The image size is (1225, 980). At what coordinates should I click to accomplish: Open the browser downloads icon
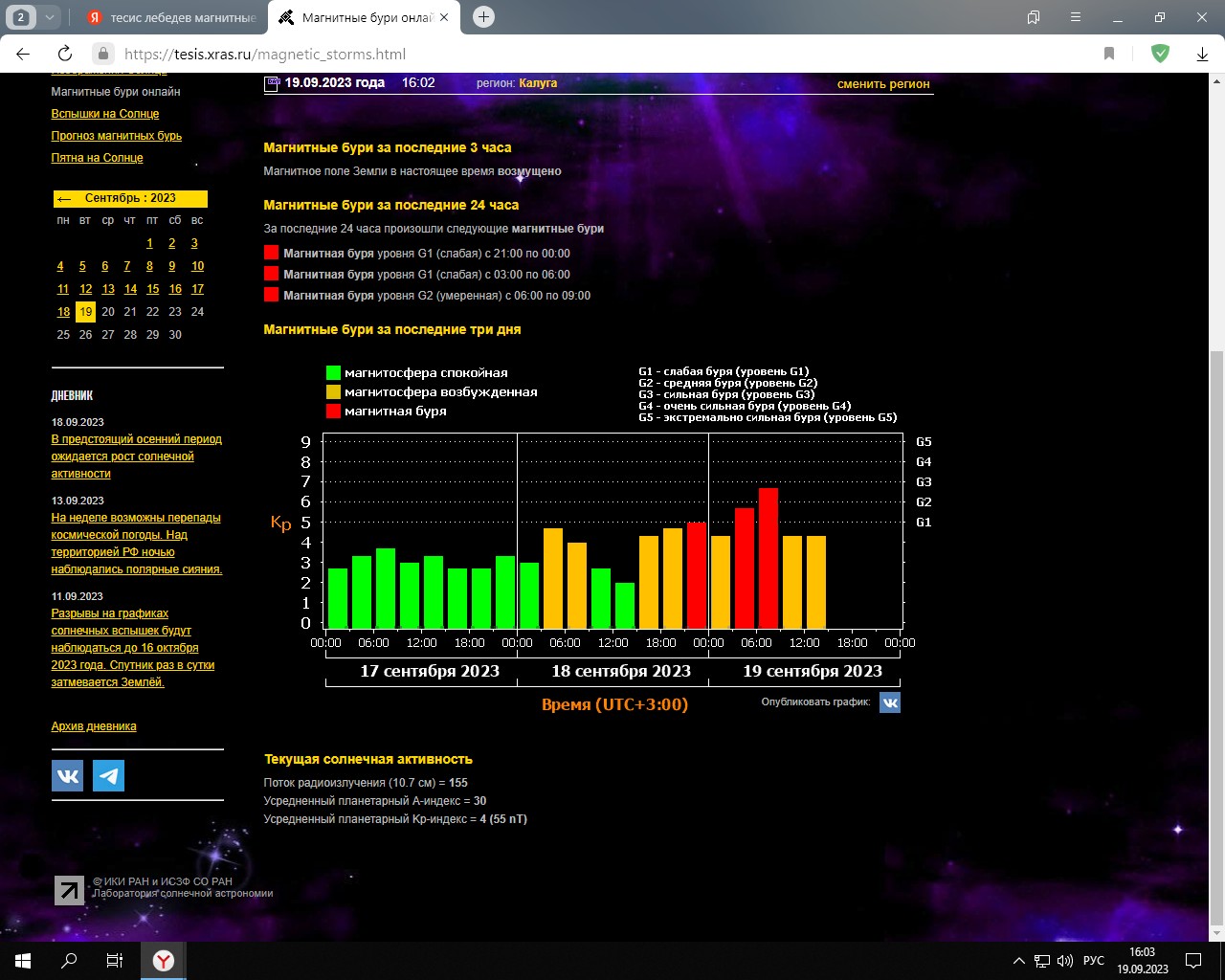coord(1203,54)
